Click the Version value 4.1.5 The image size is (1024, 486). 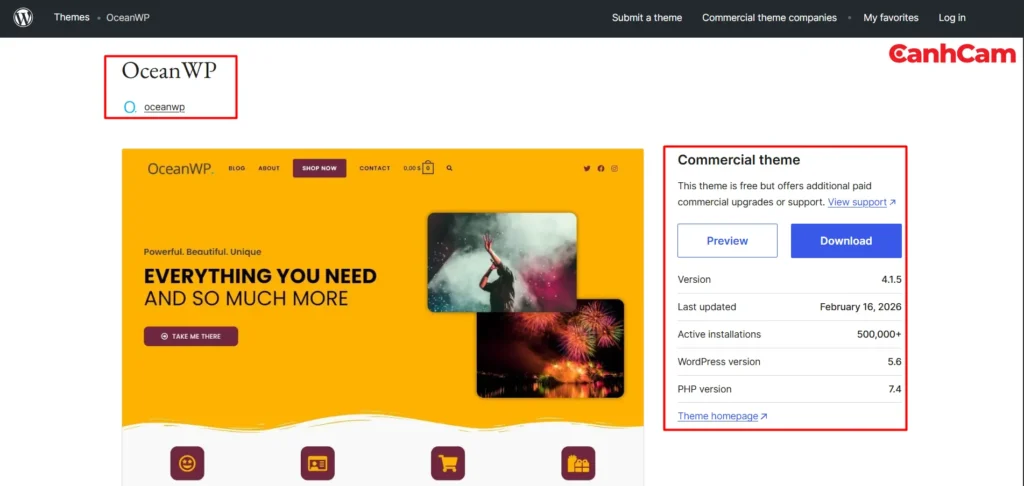[891, 280]
